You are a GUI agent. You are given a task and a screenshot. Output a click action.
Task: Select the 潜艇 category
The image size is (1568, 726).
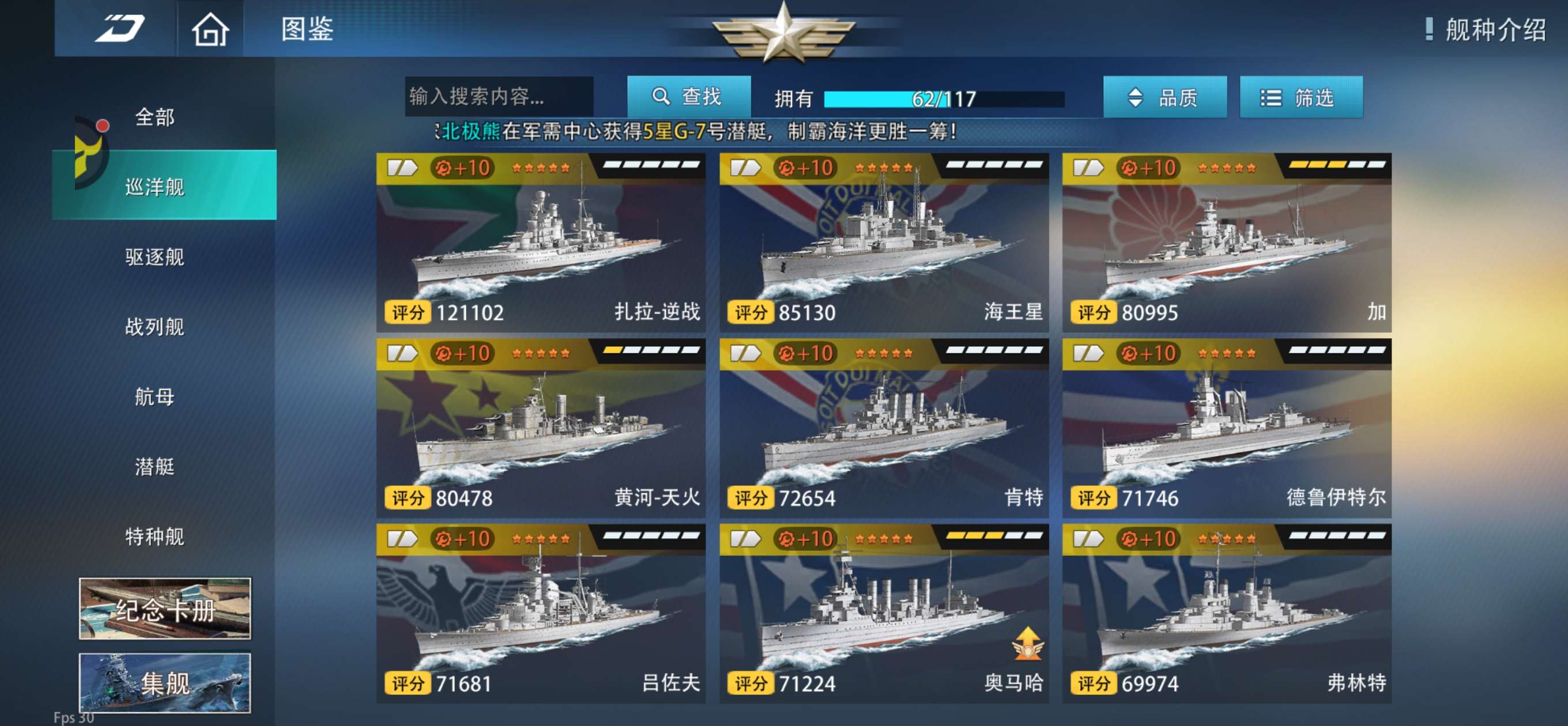pos(154,467)
